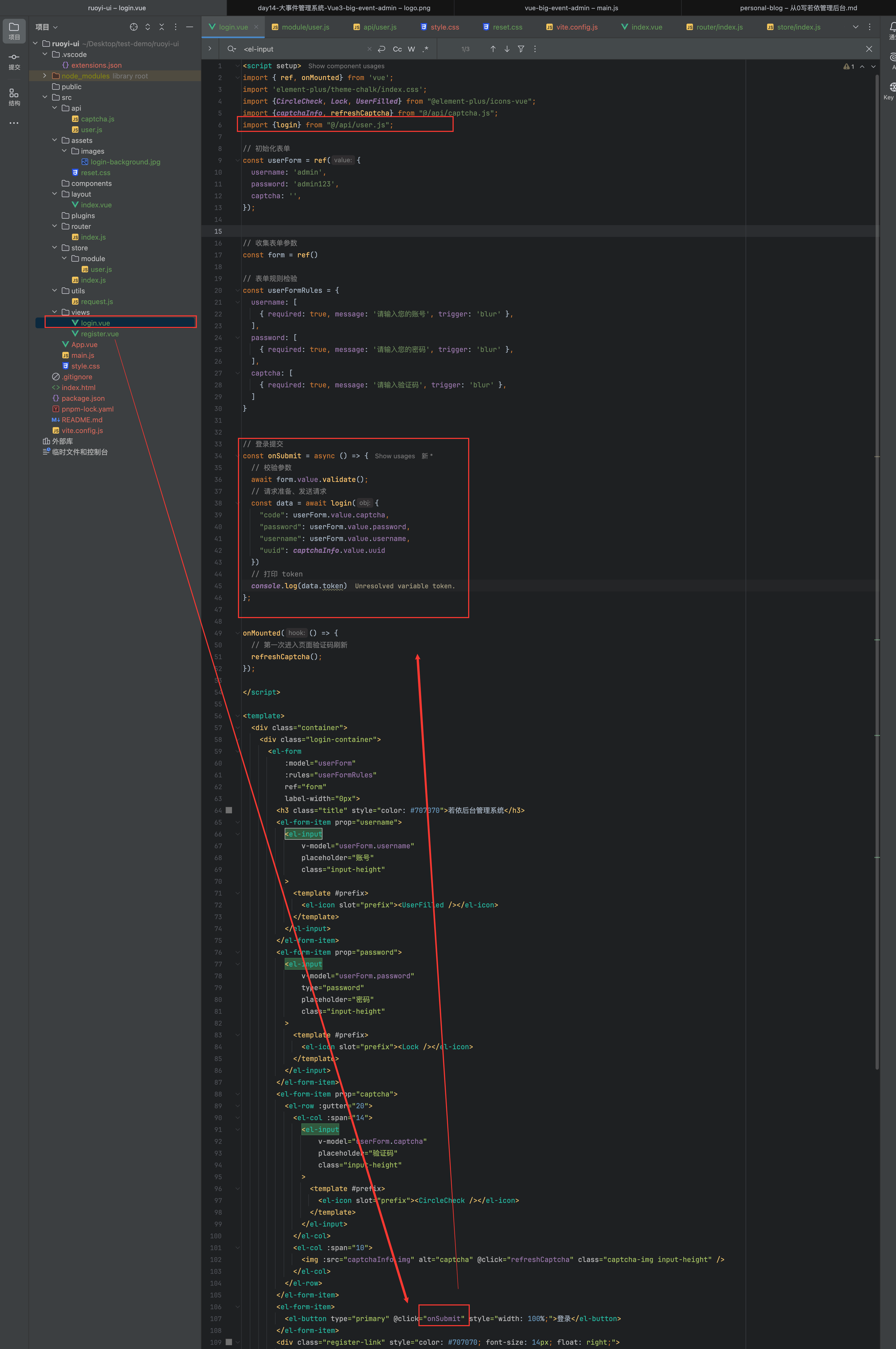The image size is (896, 1349).
Task: Click Show usages hint beside onSubmit
Action: coord(395,456)
